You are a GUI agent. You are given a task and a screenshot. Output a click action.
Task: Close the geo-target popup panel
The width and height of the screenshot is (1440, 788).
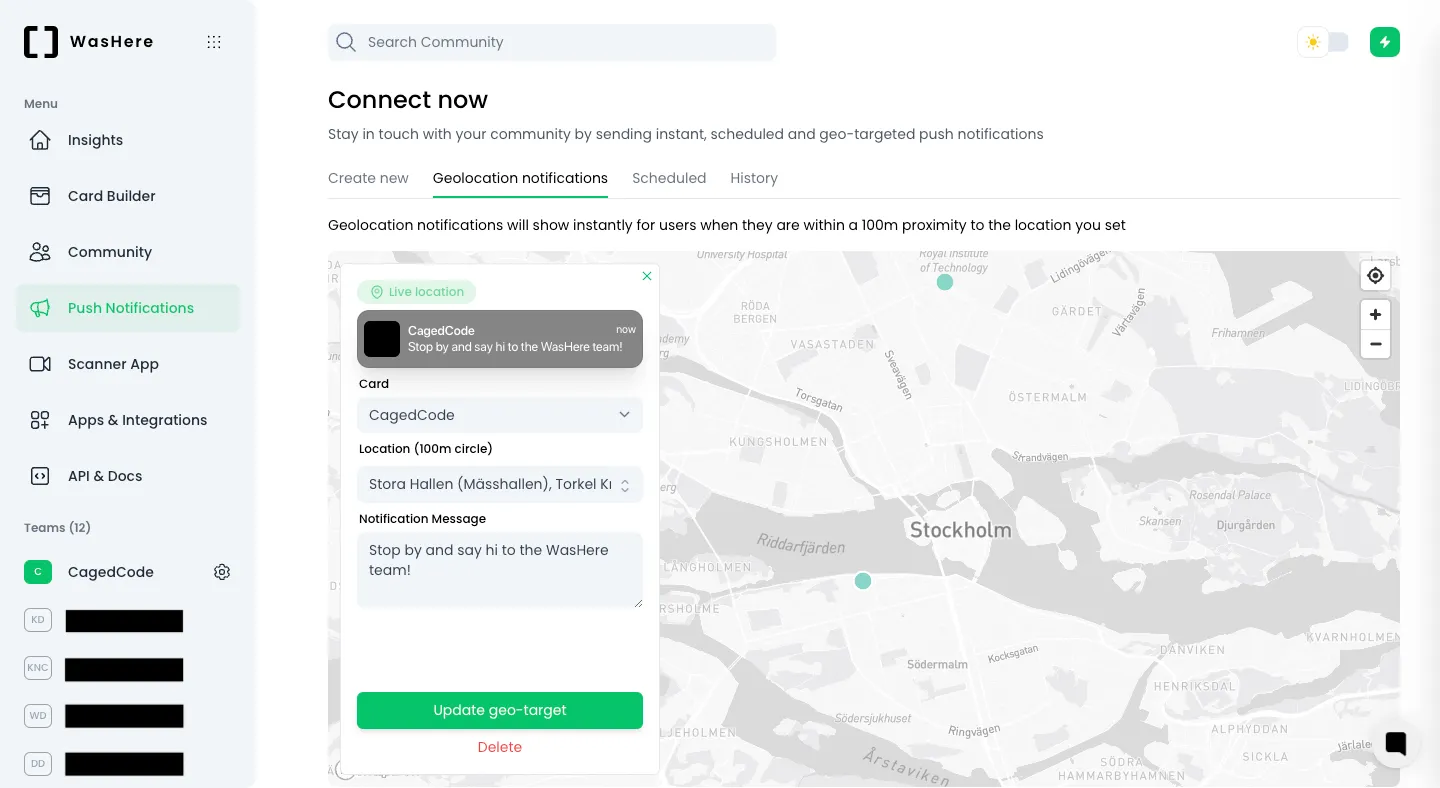click(647, 276)
